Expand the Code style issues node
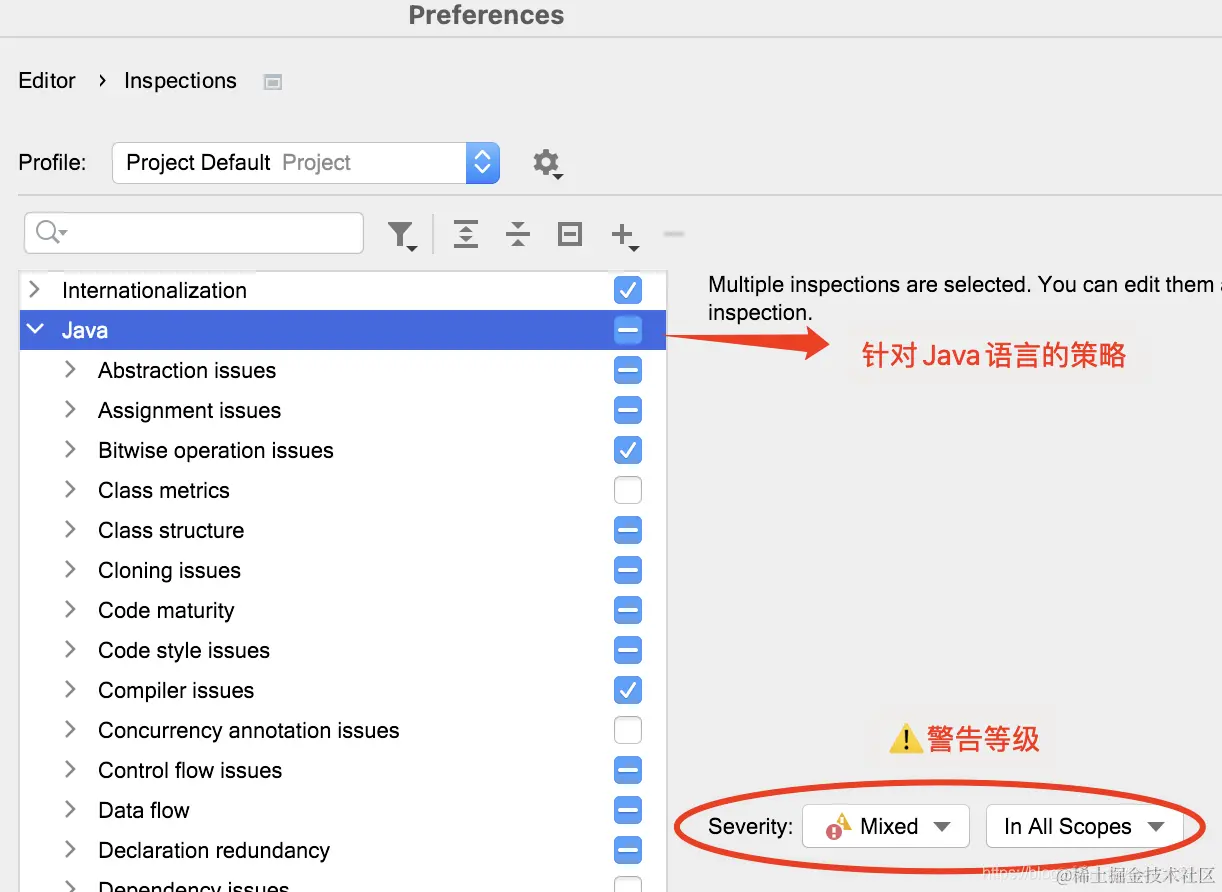Image resolution: width=1222 pixels, height=892 pixels. click(70, 650)
